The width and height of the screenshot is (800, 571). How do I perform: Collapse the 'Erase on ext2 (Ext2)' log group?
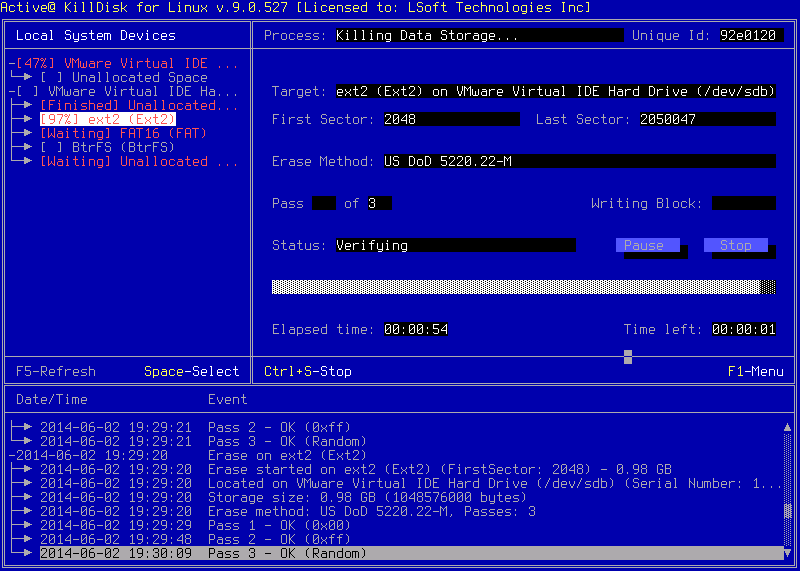11,455
